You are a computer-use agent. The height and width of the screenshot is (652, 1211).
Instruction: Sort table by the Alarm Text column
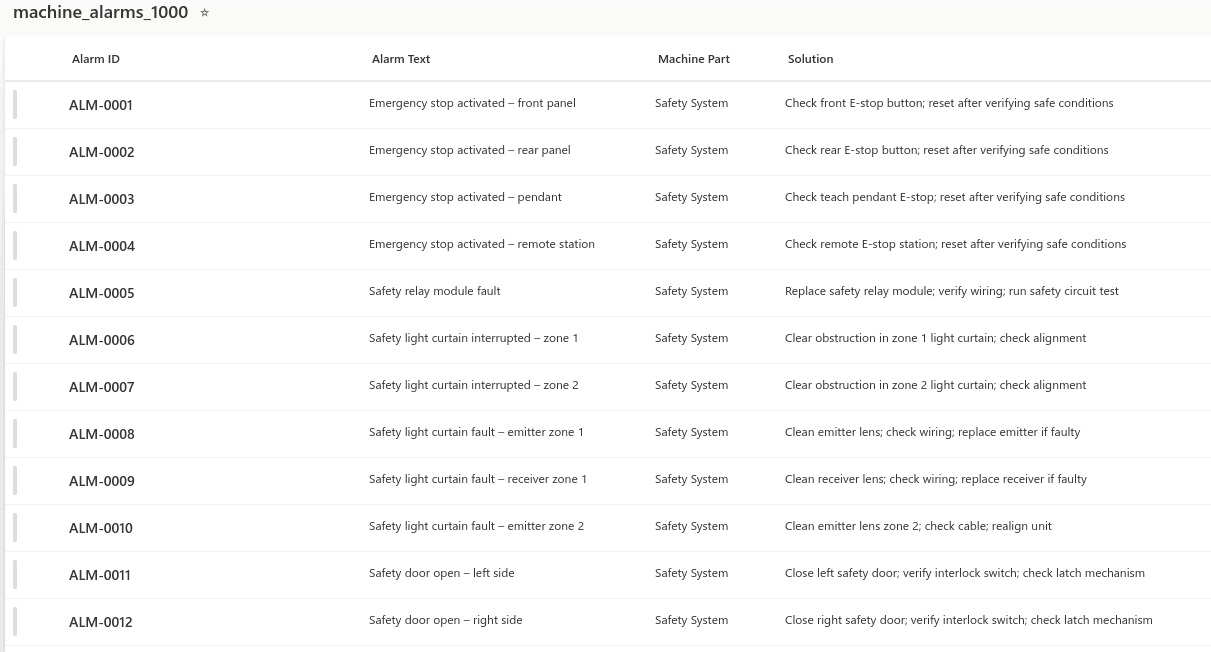(x=401, y=59)
